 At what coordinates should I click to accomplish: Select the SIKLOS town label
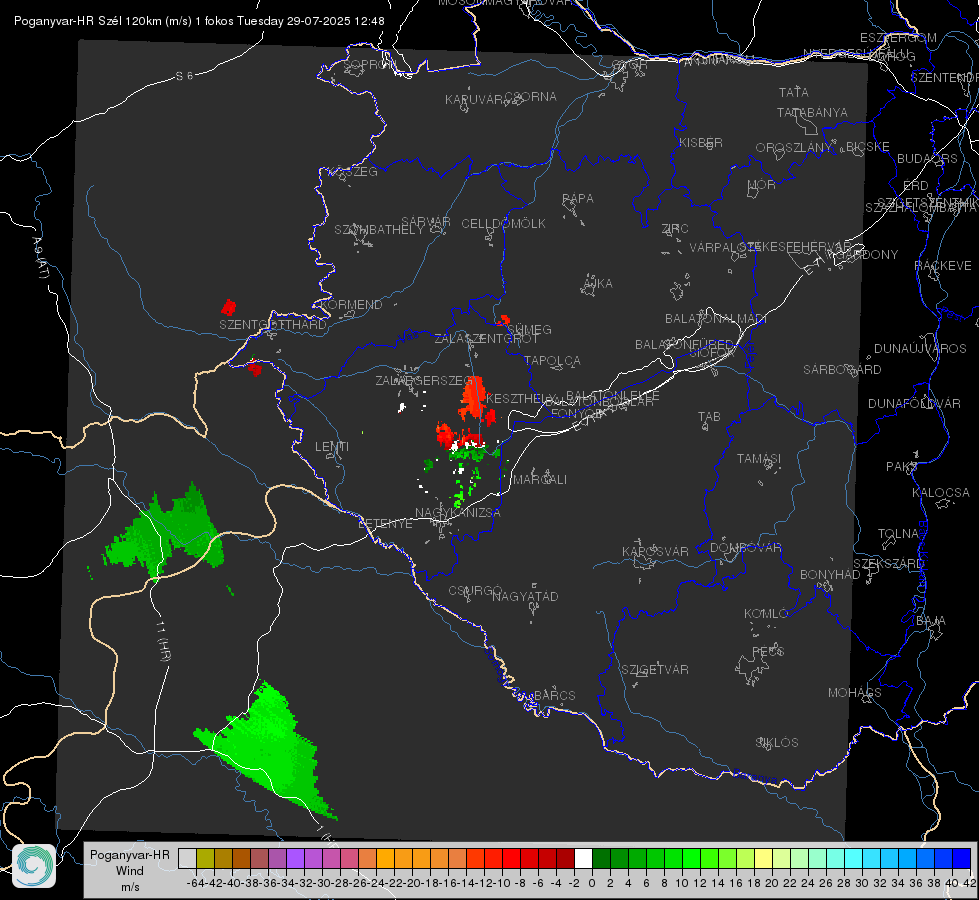click(x=777, y=743)
